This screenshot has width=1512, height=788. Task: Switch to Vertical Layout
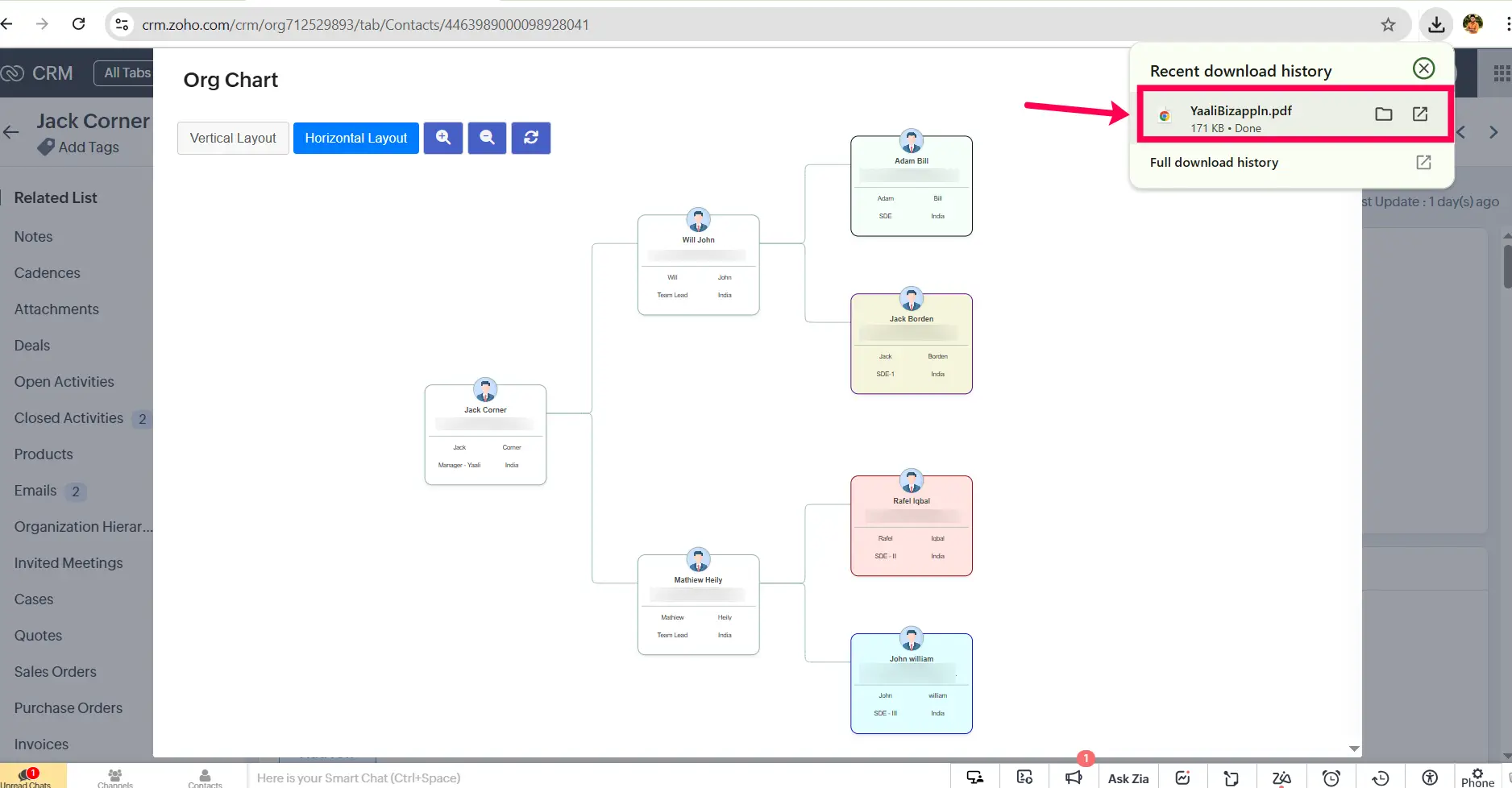coord(233,138)
